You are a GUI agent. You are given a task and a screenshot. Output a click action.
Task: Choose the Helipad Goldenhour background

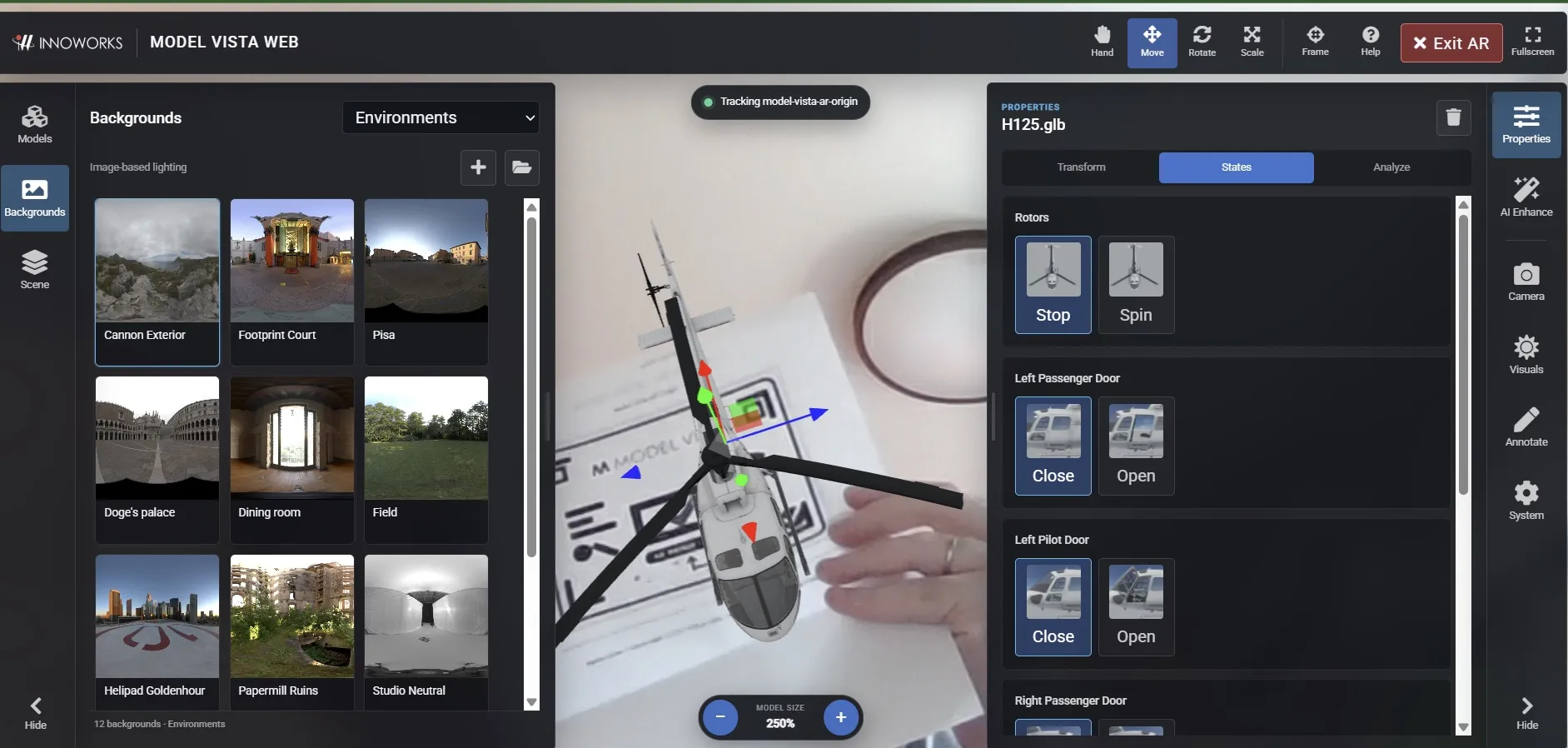157,632
